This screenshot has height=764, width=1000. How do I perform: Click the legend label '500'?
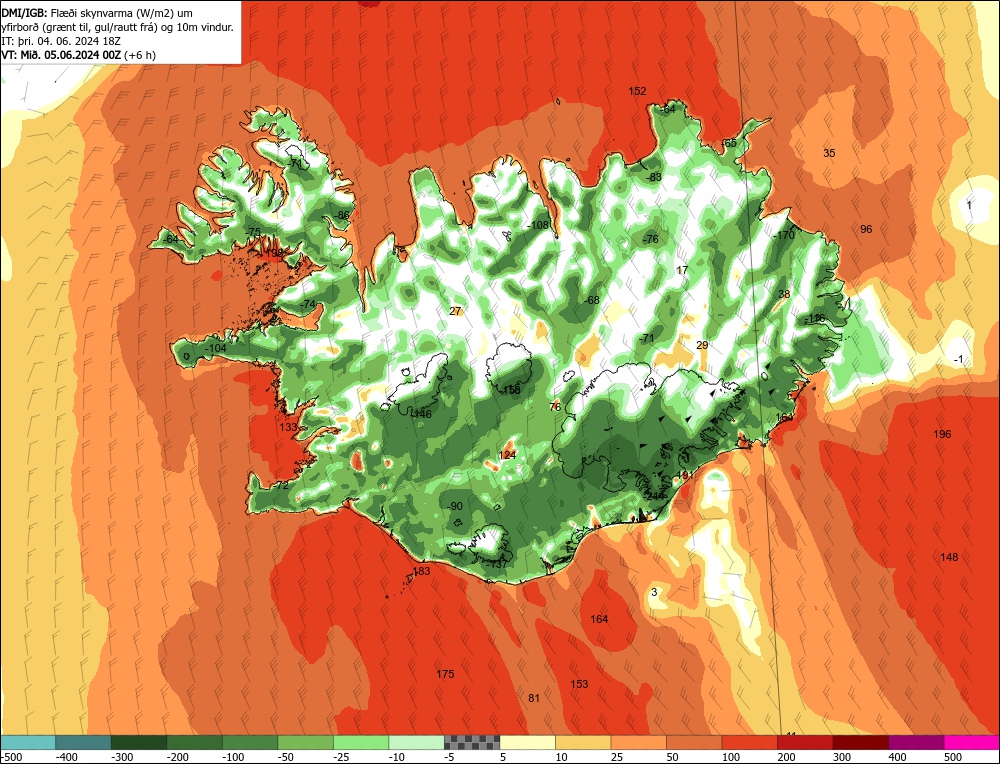[952, 757]
